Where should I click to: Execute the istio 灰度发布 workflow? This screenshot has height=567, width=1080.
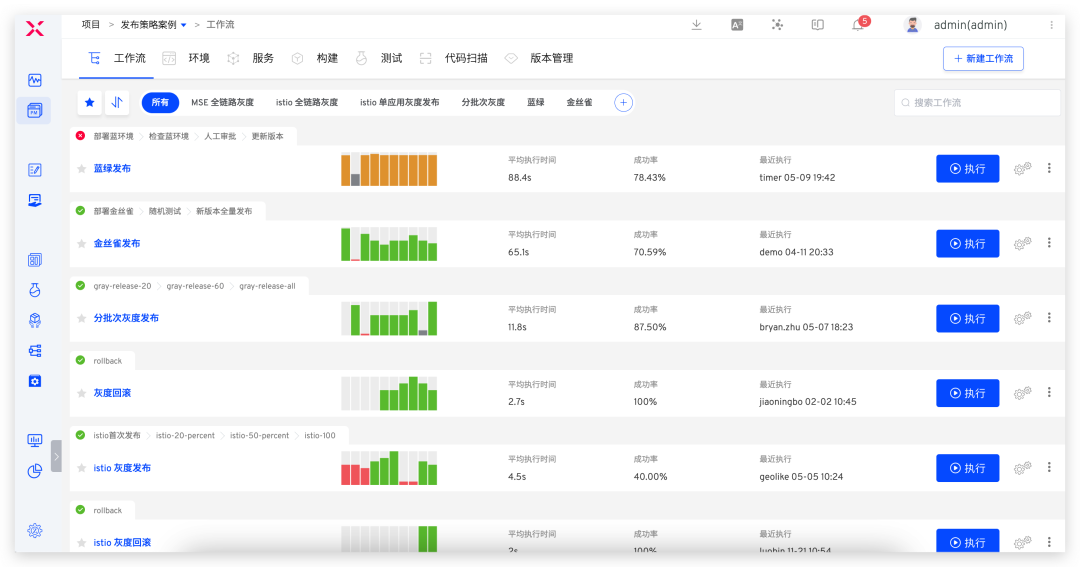[967, 468]
